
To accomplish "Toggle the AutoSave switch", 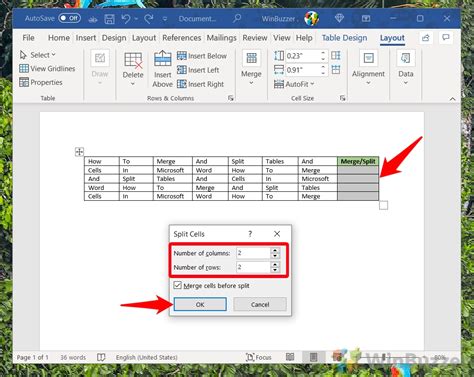I will 69,18.
